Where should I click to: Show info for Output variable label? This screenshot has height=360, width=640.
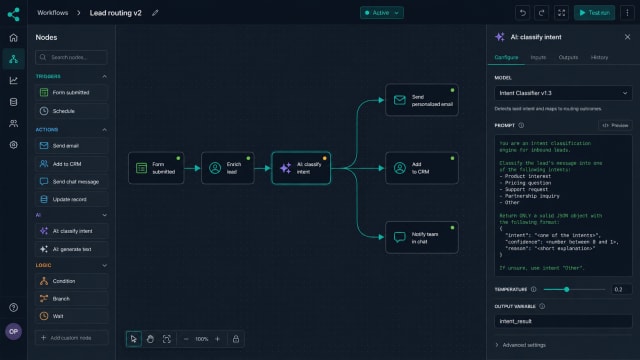coord(542,306)
